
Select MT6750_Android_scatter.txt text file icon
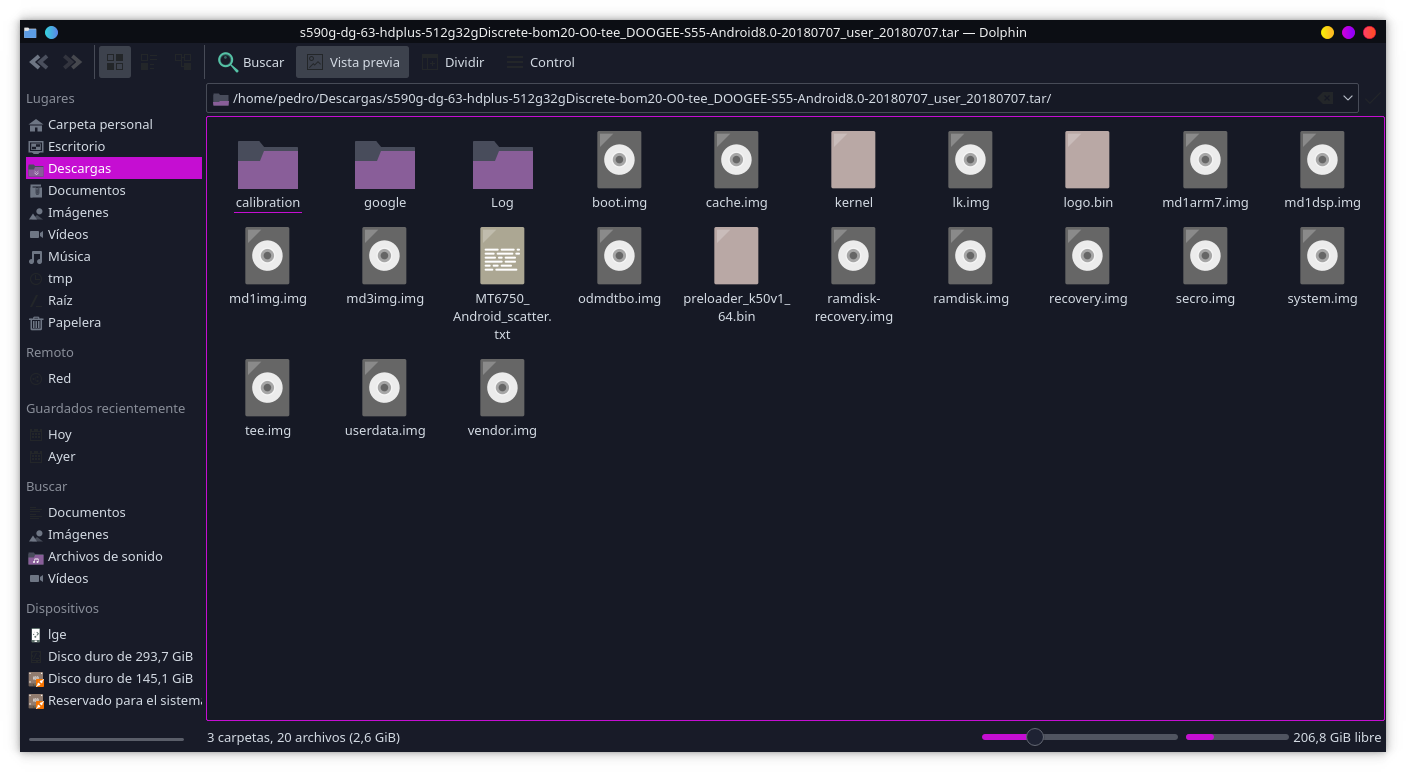(x=502, y=256)
